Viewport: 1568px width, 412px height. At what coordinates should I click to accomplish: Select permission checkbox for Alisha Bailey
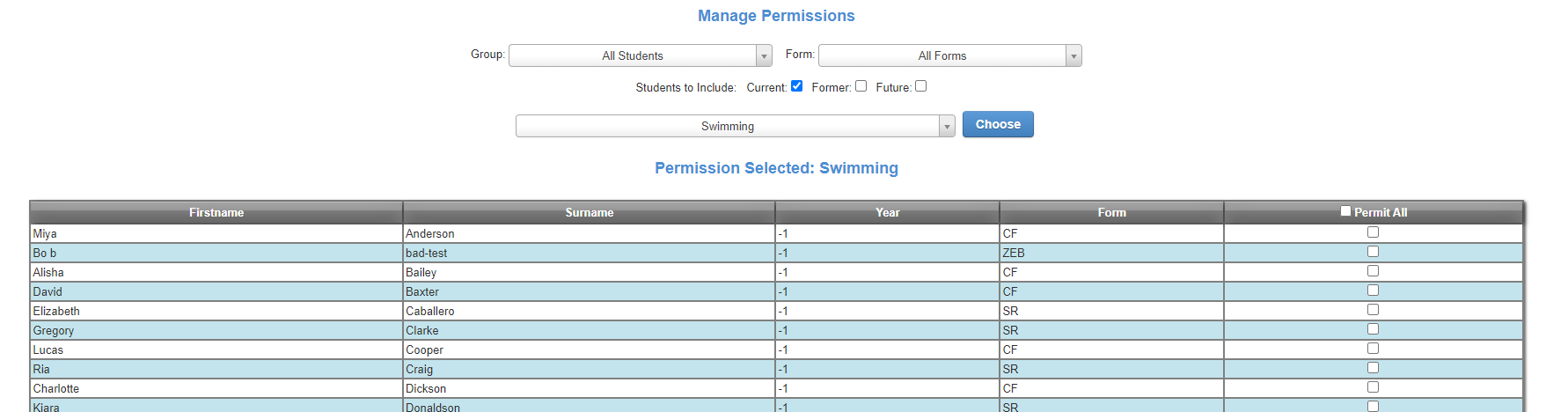[1373, 271]
